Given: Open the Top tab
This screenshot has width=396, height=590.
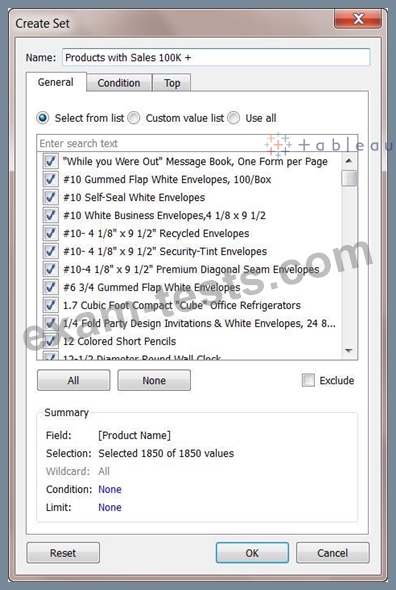Looking at the screenshot, I should coord(172,83).
